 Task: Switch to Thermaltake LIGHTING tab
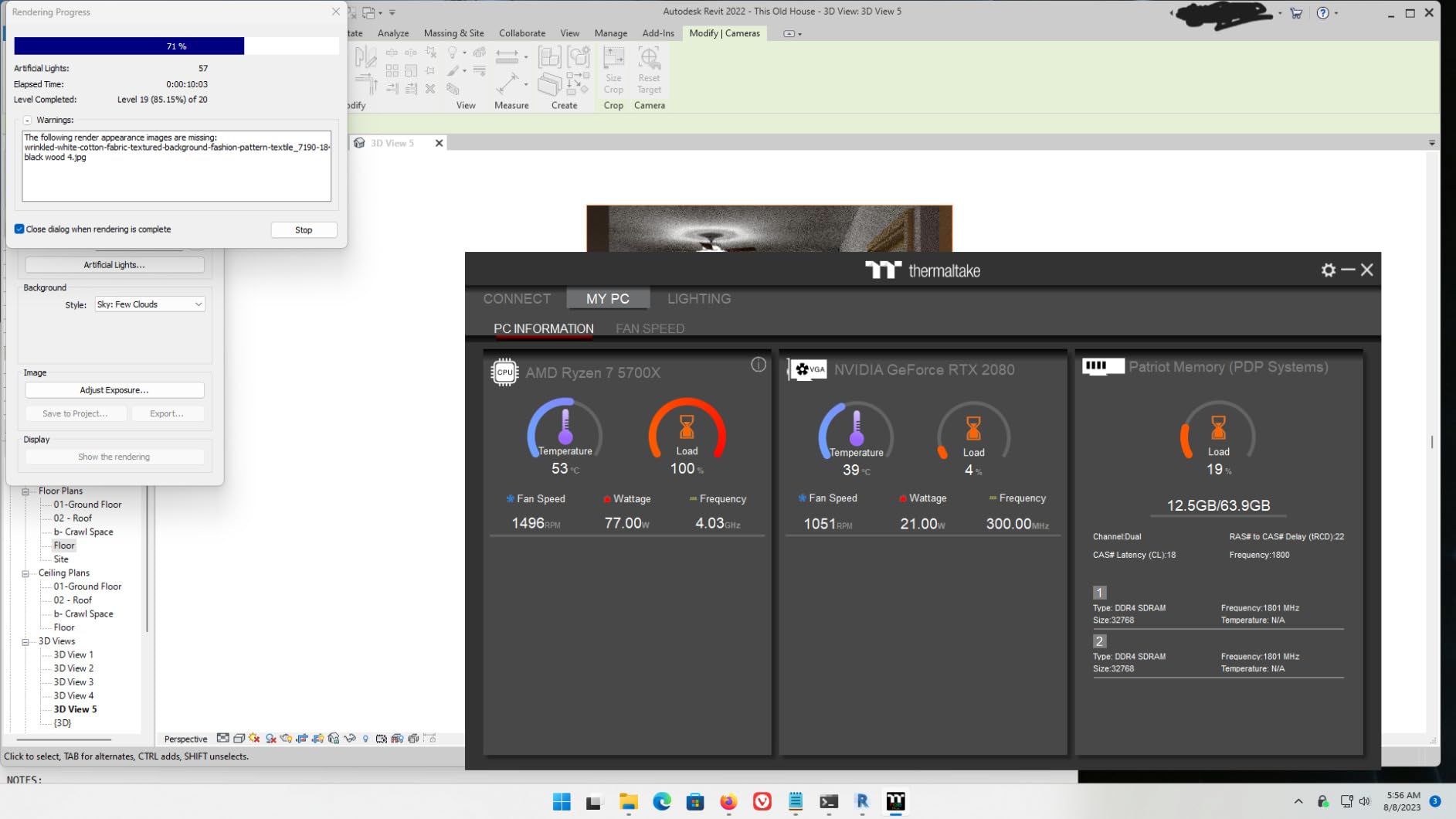[698, 299]
